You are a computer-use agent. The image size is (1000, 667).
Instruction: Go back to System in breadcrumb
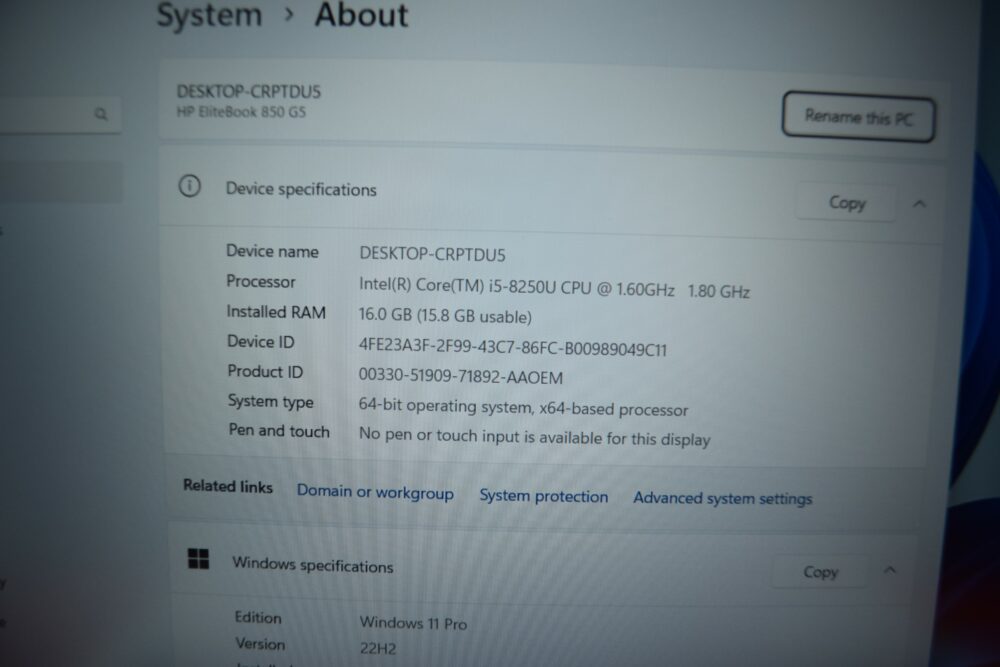tap(209, 15)
